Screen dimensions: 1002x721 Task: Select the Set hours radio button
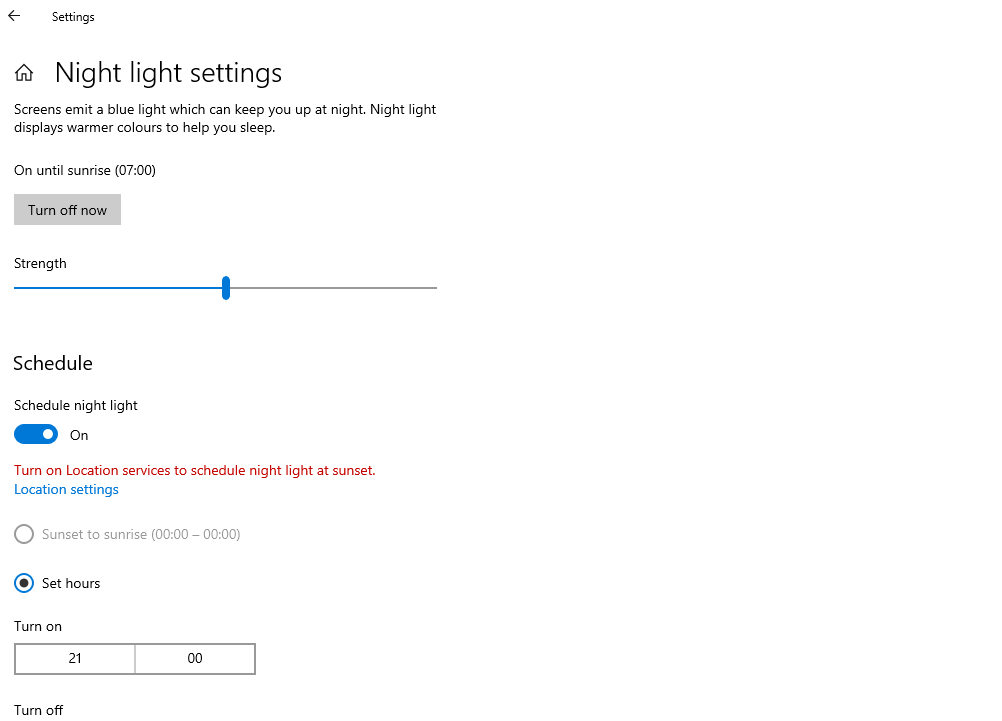[x=24, y=583]
